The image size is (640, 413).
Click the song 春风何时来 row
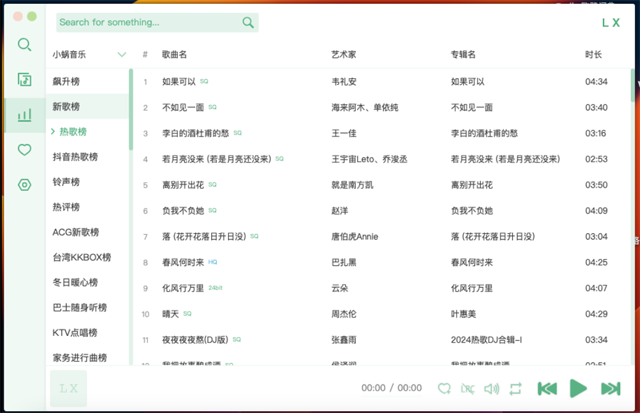(x=182, y=262)
